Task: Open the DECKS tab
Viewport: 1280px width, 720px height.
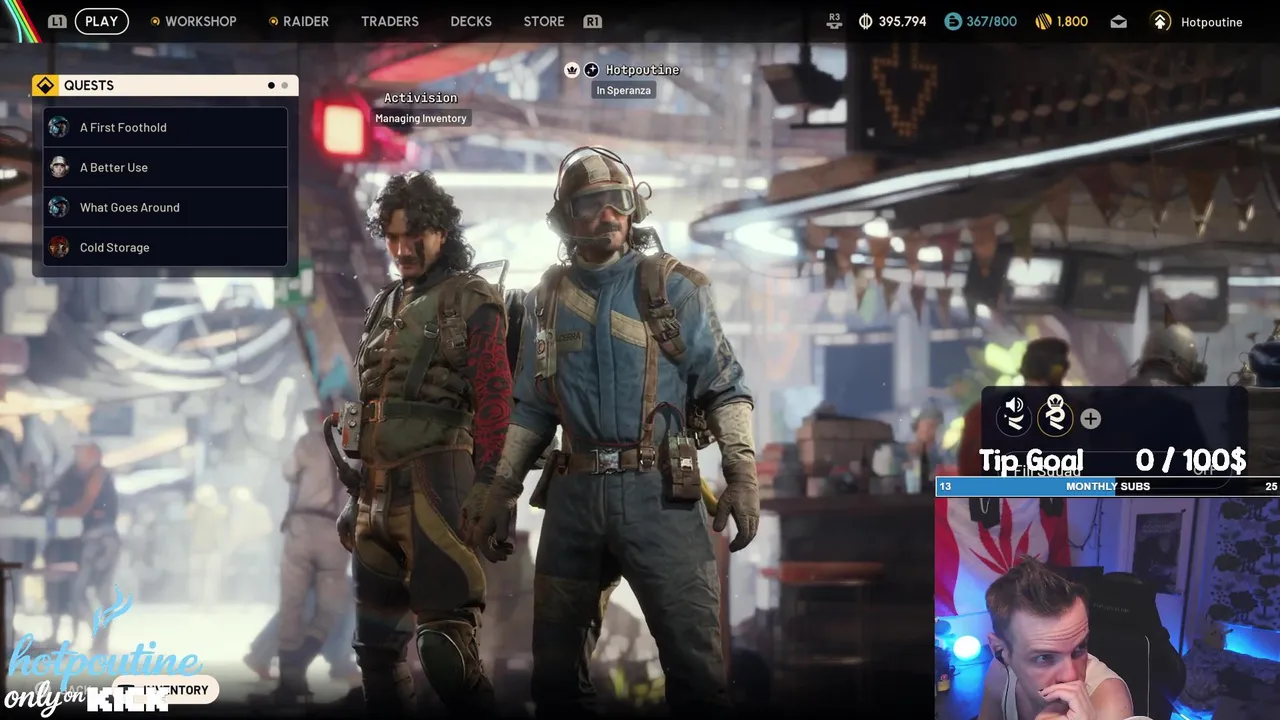Action: tap(471, 21)
